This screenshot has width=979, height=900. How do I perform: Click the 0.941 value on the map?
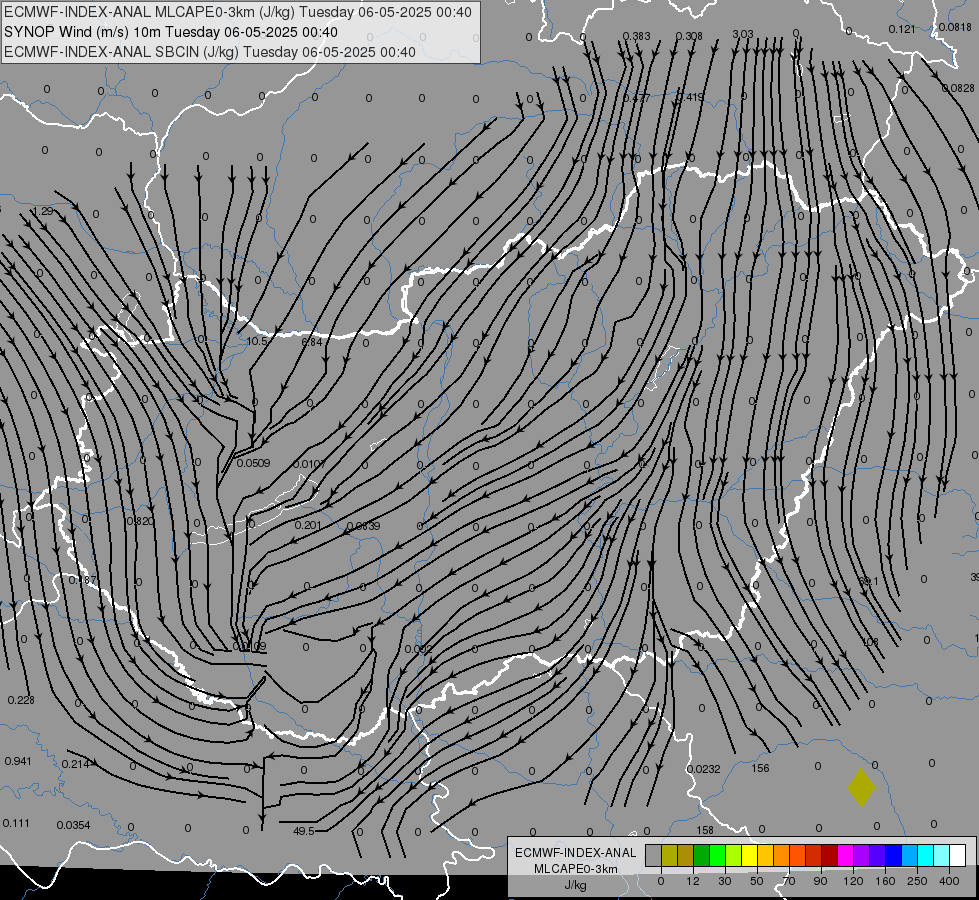[17, 761]
